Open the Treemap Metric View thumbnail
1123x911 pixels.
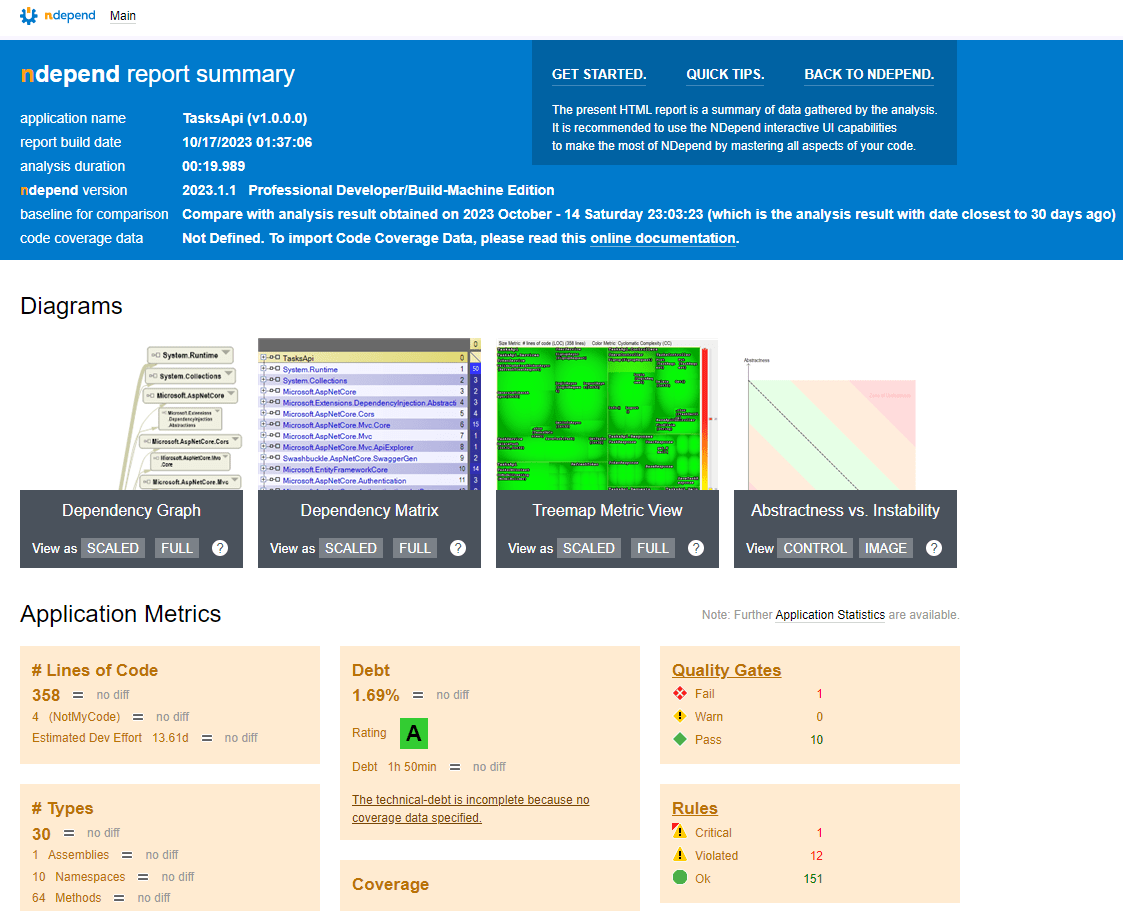(607, 415)
